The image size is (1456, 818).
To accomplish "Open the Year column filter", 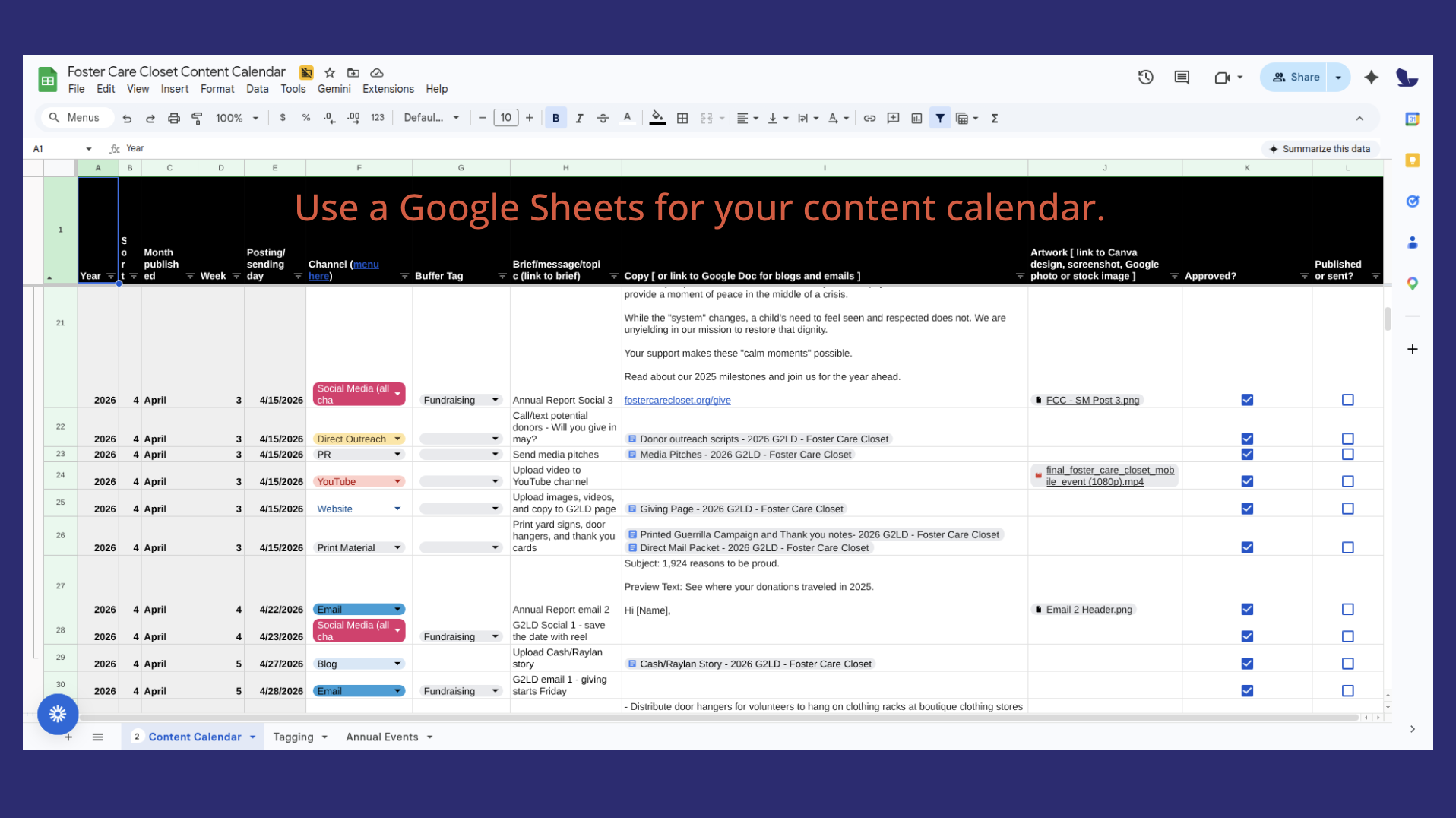I will point(110,276).
